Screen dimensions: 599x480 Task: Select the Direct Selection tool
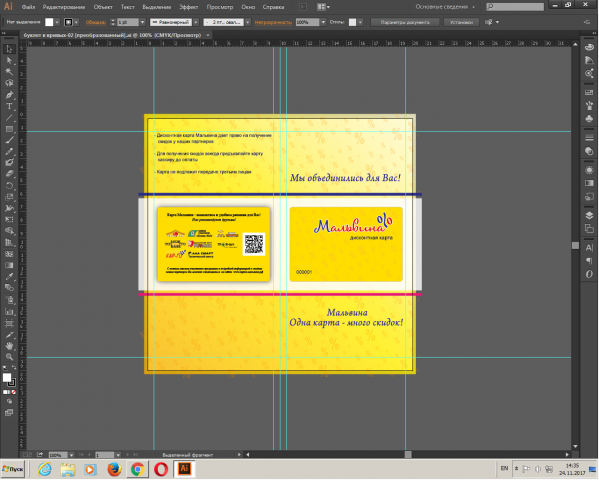[x=9, y=60]
